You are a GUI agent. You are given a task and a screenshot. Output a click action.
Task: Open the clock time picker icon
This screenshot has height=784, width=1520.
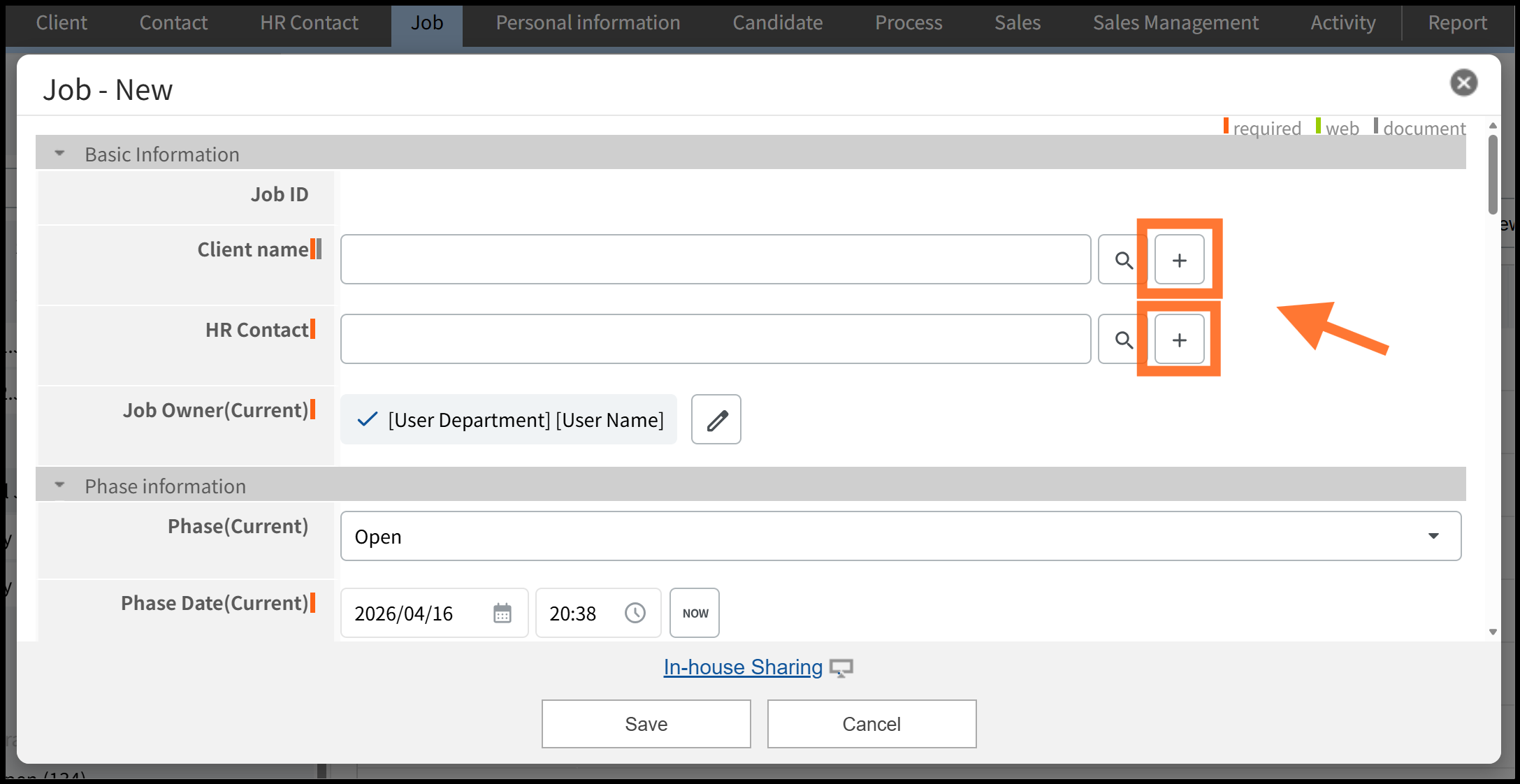pyautogui.click(x=635, y=614)
